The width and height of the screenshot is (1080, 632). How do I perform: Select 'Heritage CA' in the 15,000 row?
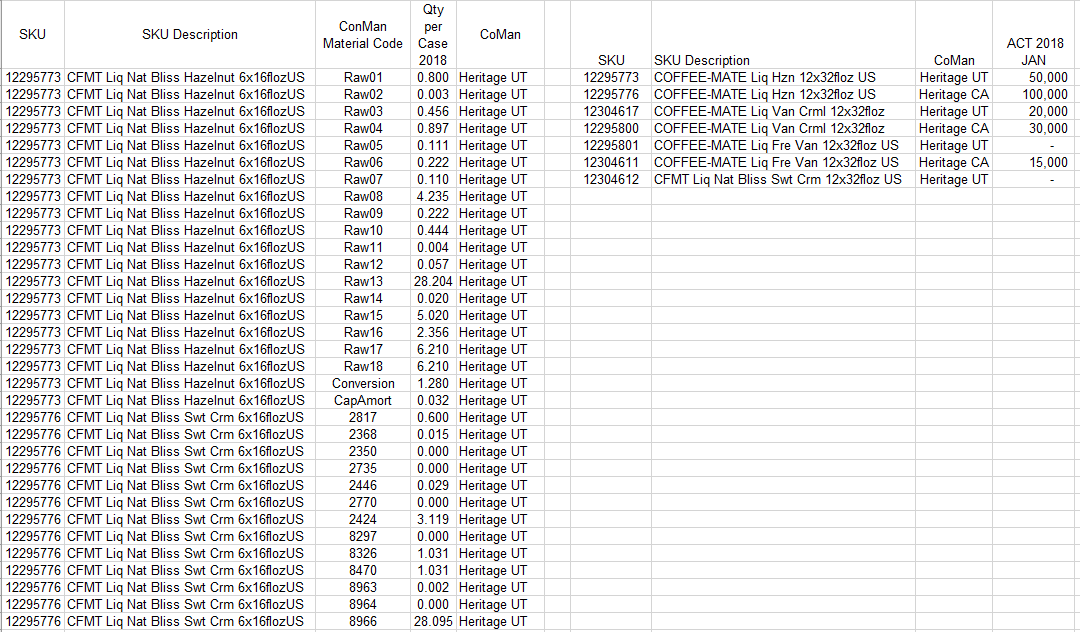(x=954, y=162)
